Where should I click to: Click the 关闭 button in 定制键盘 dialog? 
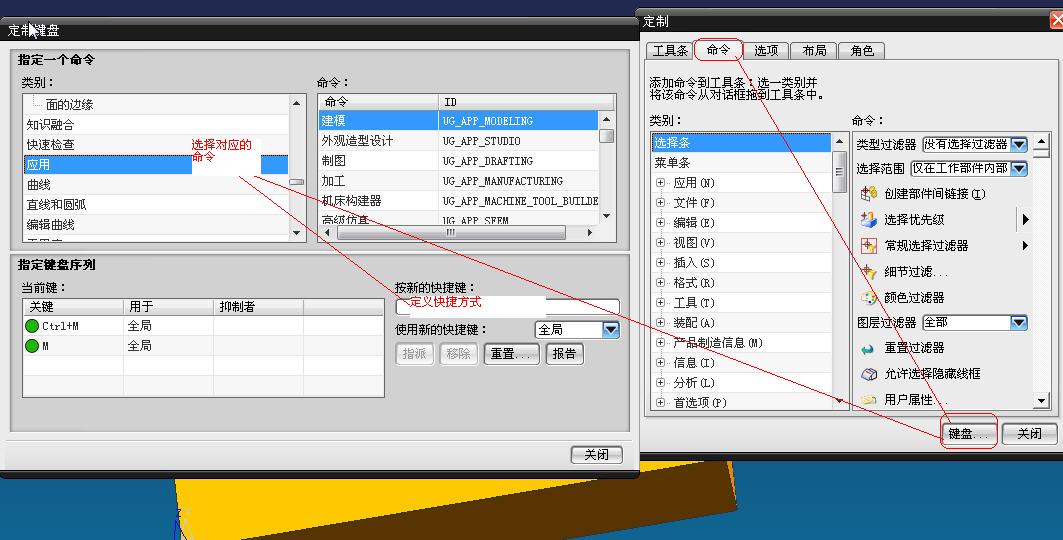coord(597,455)
